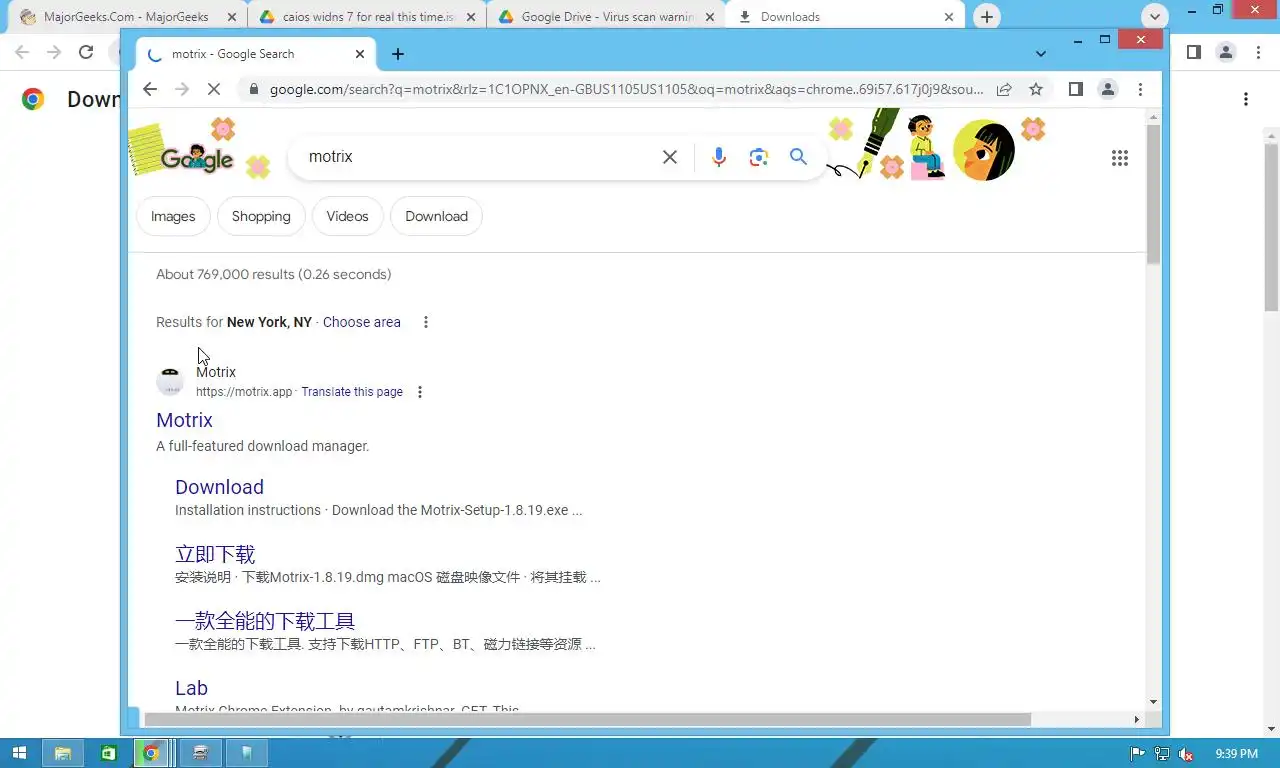Viewport: 1280px width, 768px height.
Task: Start voice search with the microphone icon
Action: [718, 157]
